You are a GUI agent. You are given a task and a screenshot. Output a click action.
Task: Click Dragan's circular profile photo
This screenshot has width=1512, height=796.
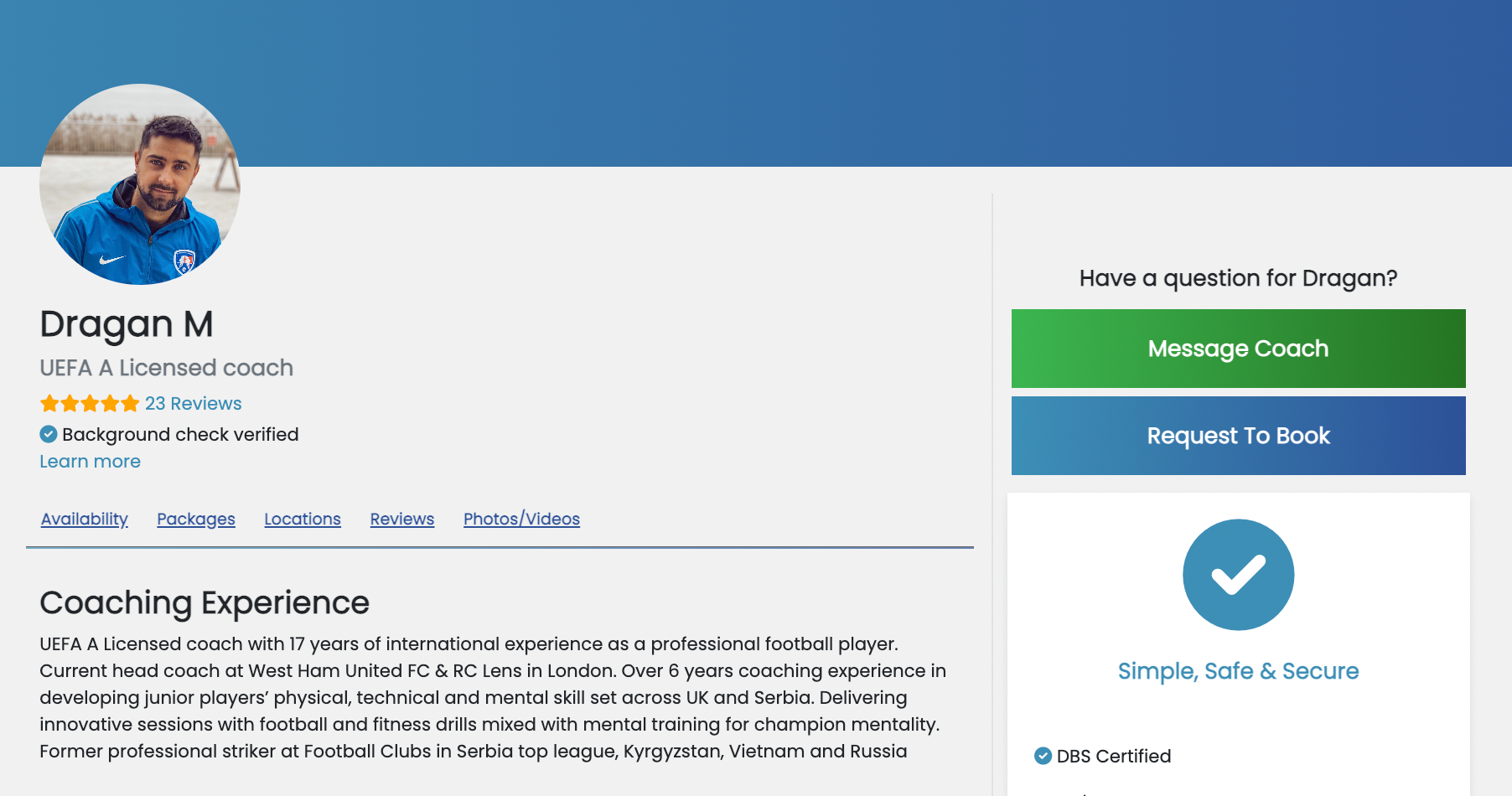point(140,184)
